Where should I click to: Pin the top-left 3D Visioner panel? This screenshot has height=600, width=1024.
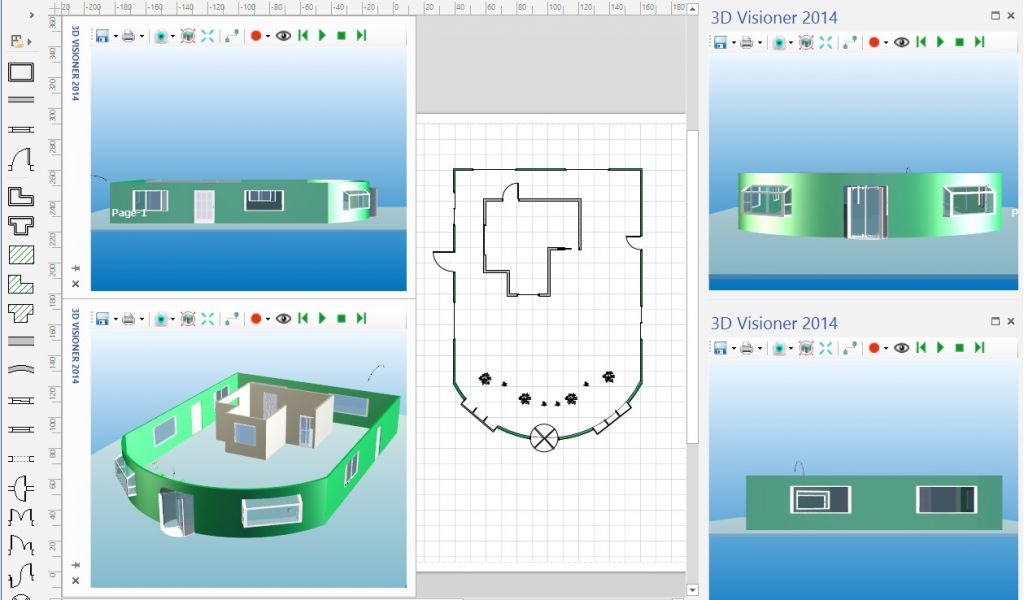(x=76, y=268)
